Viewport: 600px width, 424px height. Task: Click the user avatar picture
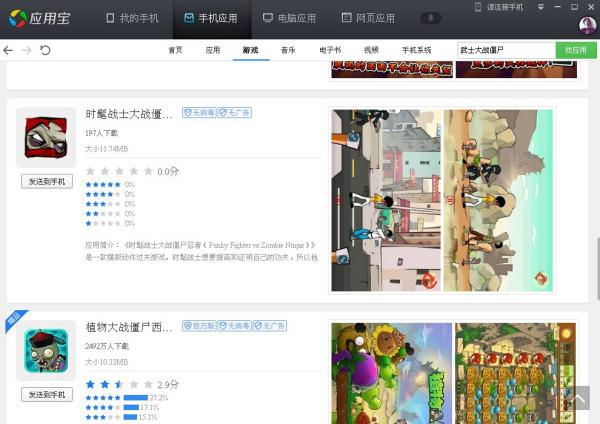tap(587, 26)
